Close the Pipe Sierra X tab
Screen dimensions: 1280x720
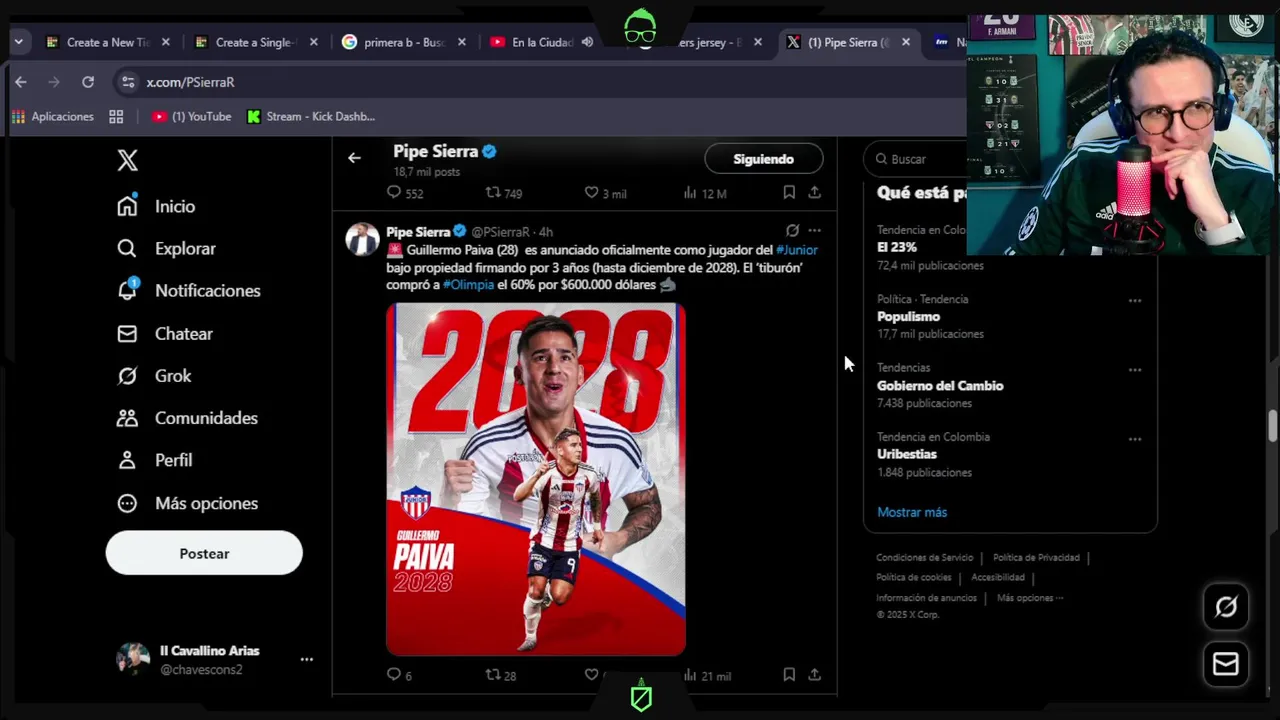[906, 42]
